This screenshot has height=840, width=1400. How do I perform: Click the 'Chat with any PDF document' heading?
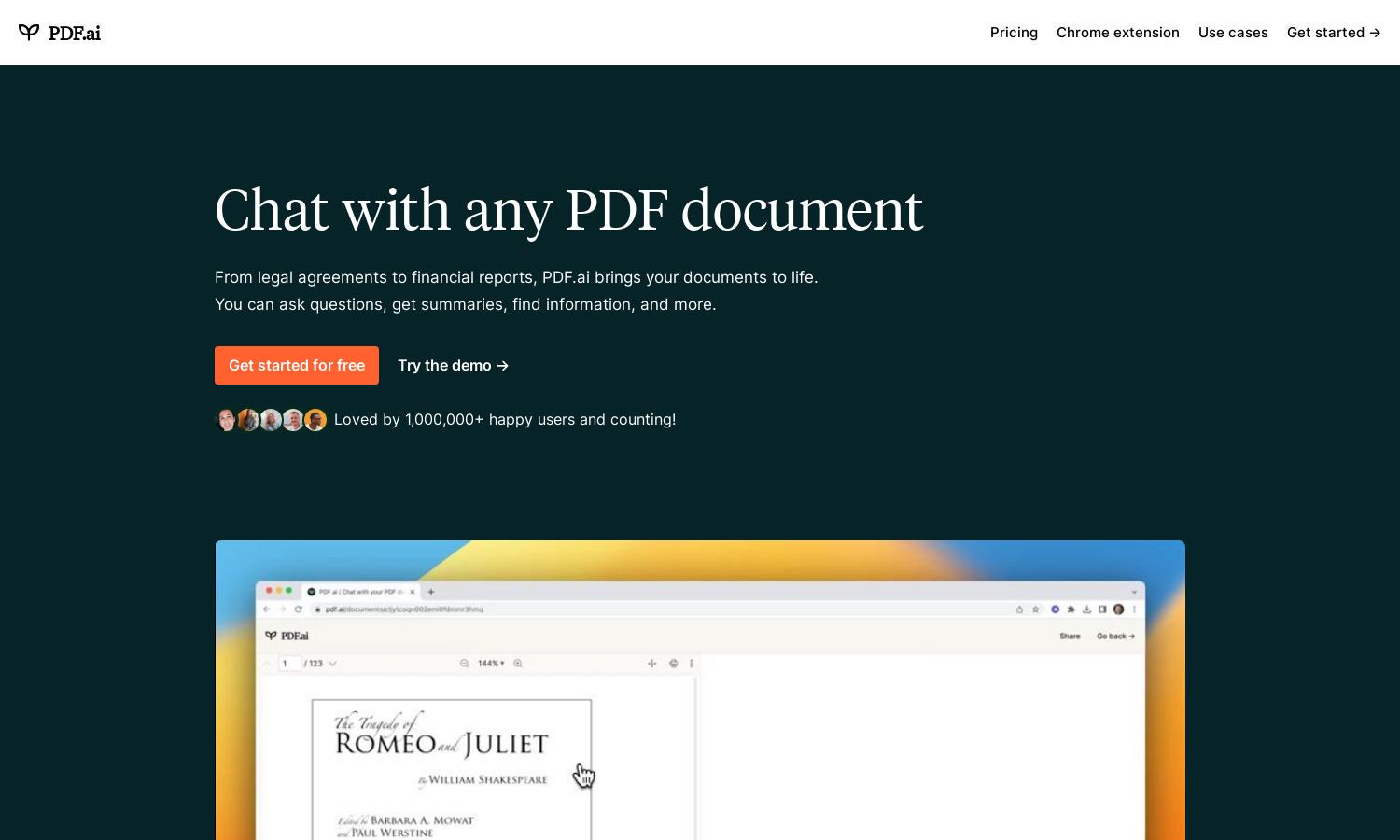568,210
